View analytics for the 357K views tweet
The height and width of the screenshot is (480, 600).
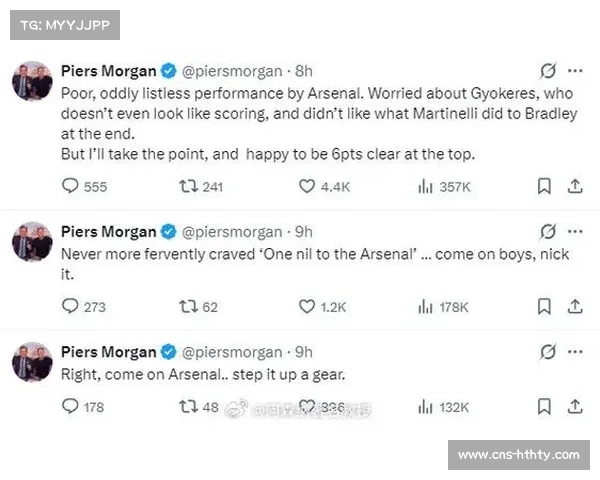(x=424, y=186)
